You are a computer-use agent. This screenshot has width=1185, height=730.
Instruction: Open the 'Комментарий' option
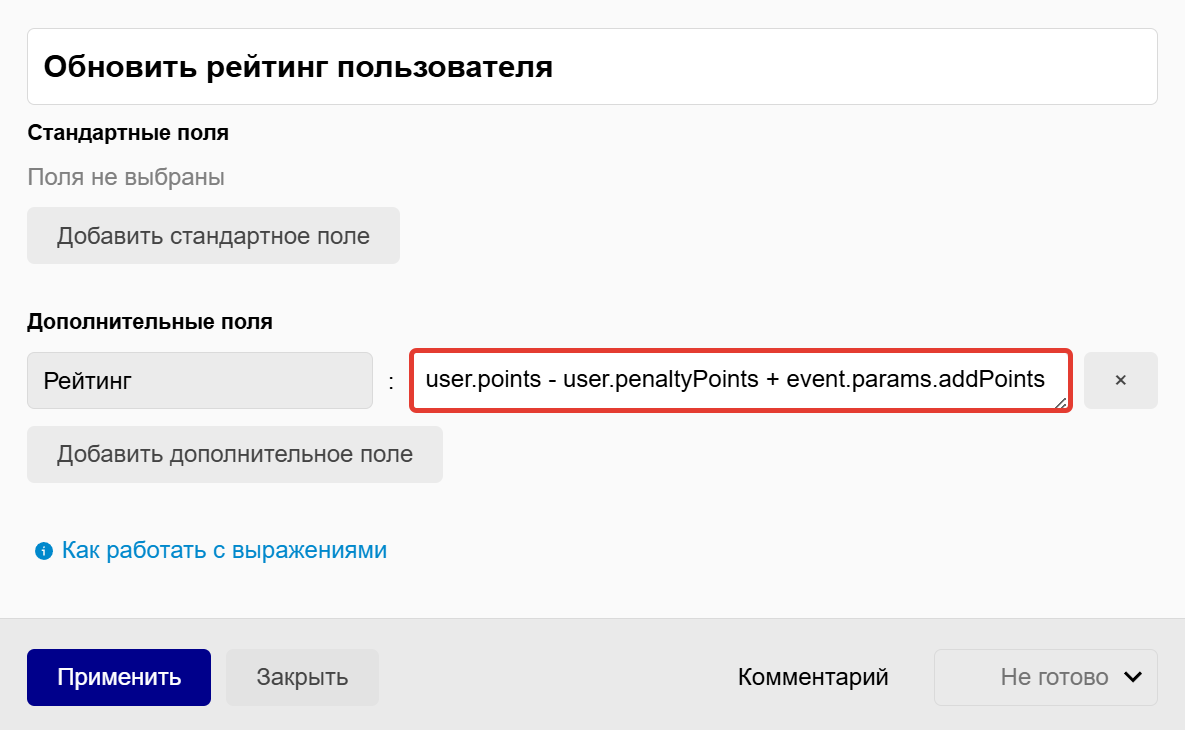point(812,677)
